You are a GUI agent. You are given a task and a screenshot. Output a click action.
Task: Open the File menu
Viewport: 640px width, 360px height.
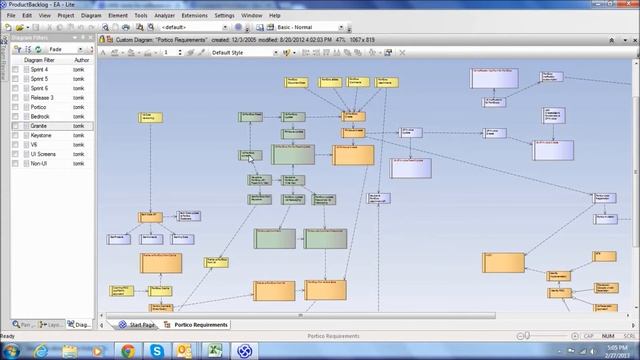point(11,16)
